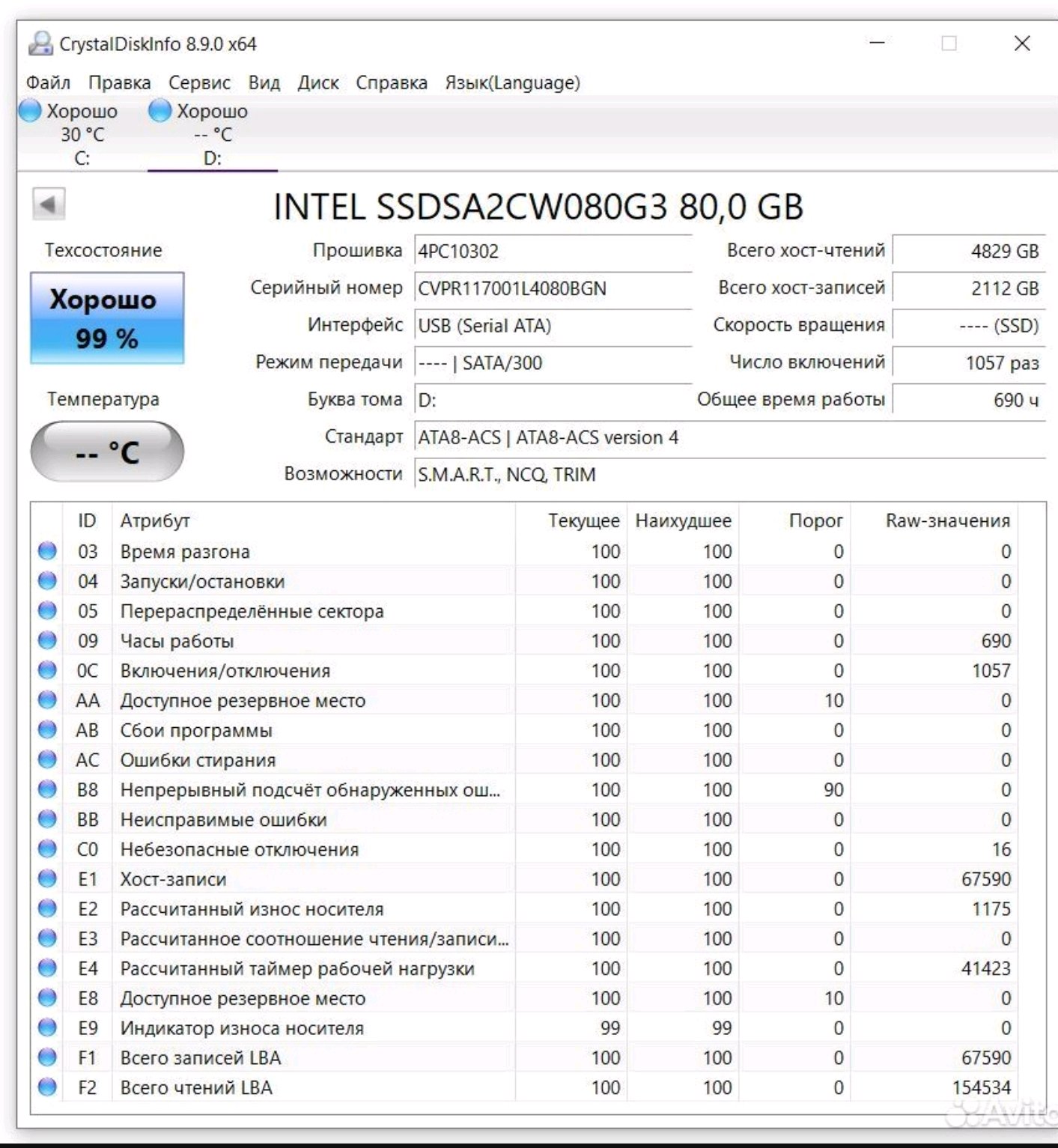Click the Наихудшее column header

684,520
